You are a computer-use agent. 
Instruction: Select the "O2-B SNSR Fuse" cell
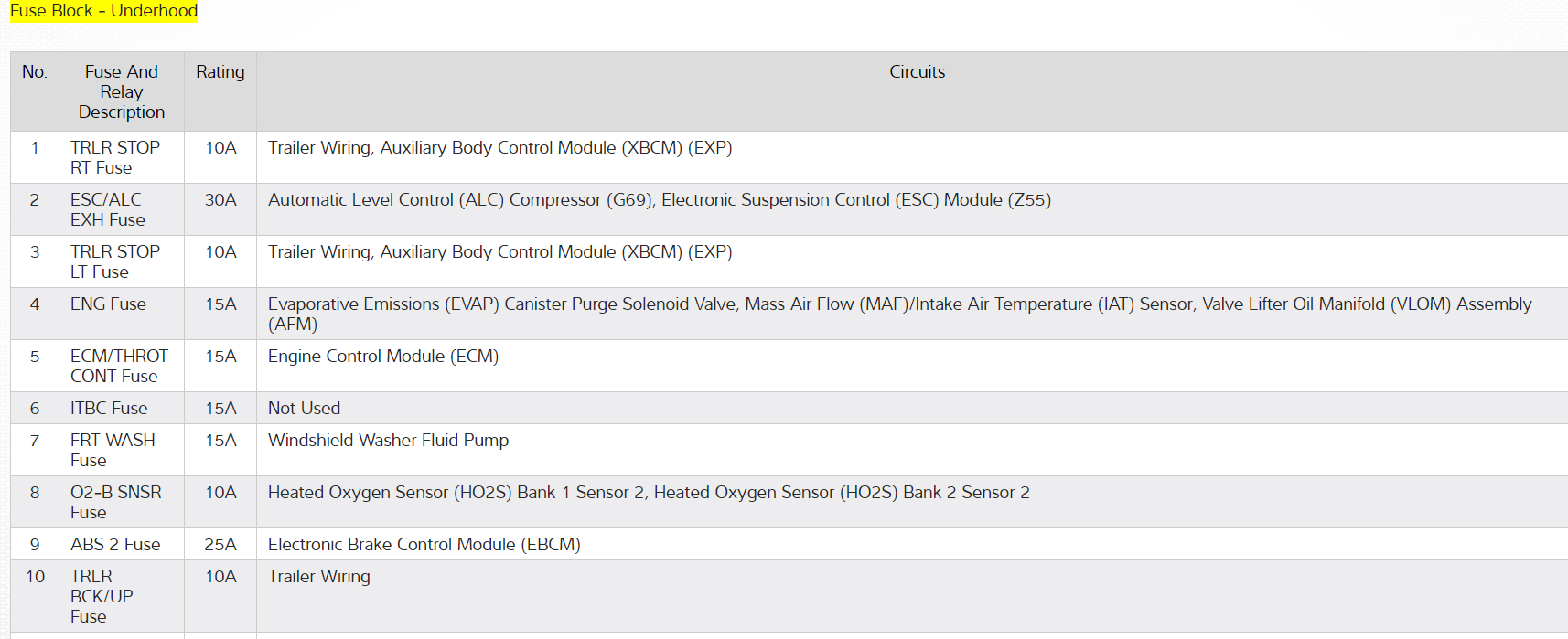pyautogui.click(x=116, y=502)
